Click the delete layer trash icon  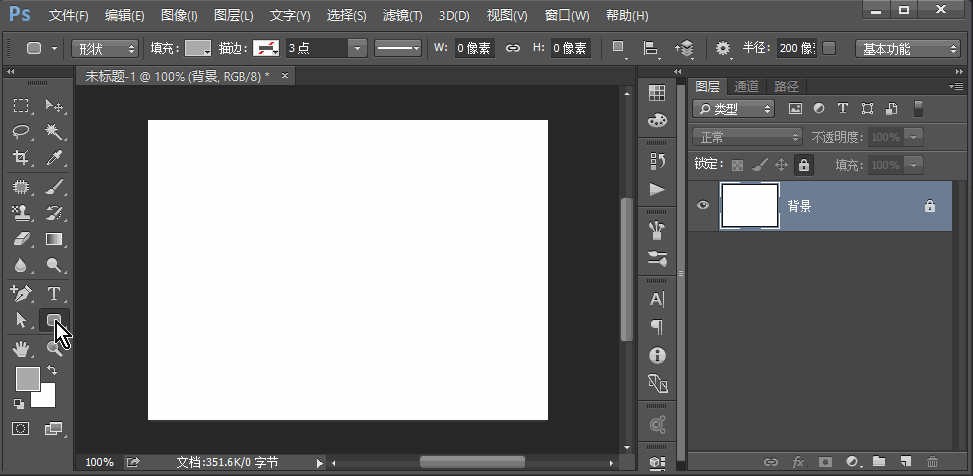pos(932,462)
